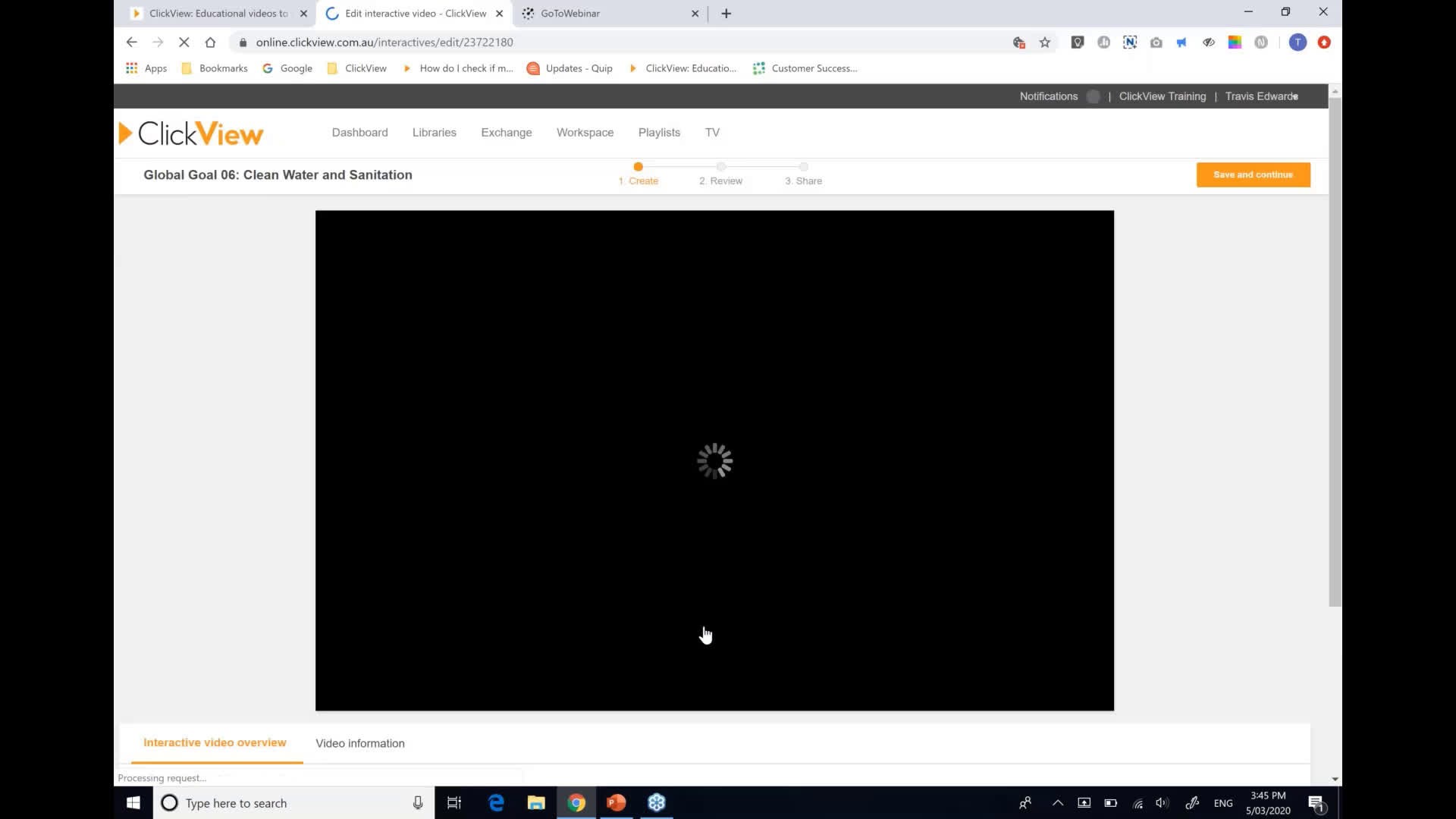
Task: Open the ENG language selector
Action: point(1224,803)
